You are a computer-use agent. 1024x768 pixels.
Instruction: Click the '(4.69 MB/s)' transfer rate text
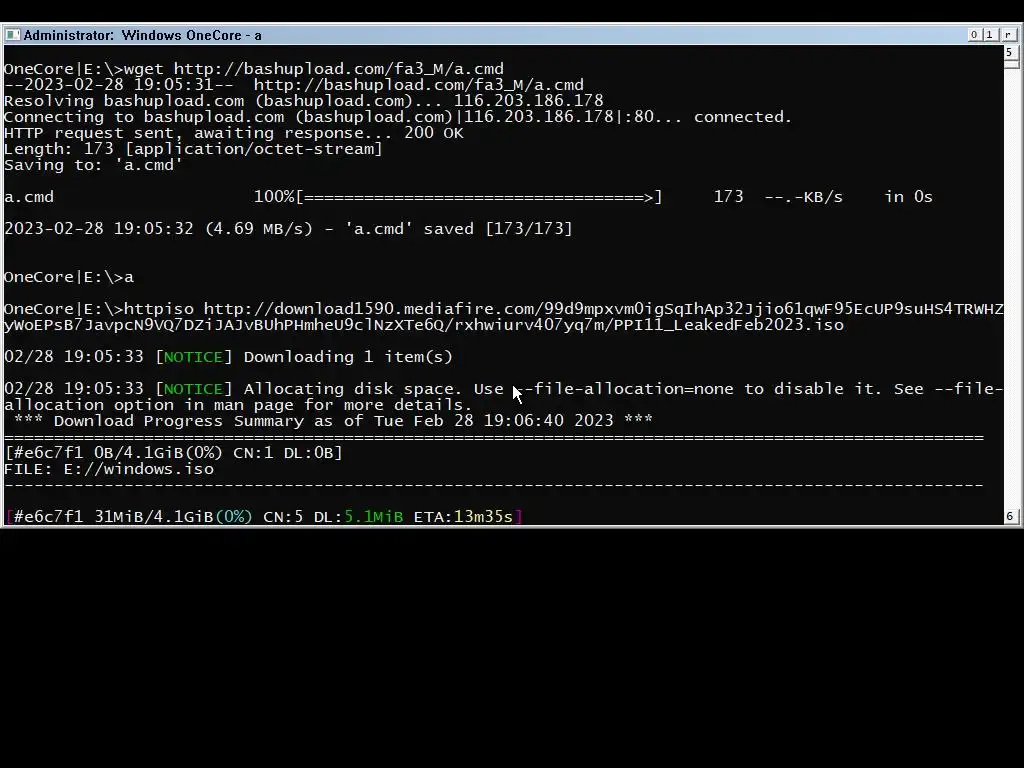259,229
